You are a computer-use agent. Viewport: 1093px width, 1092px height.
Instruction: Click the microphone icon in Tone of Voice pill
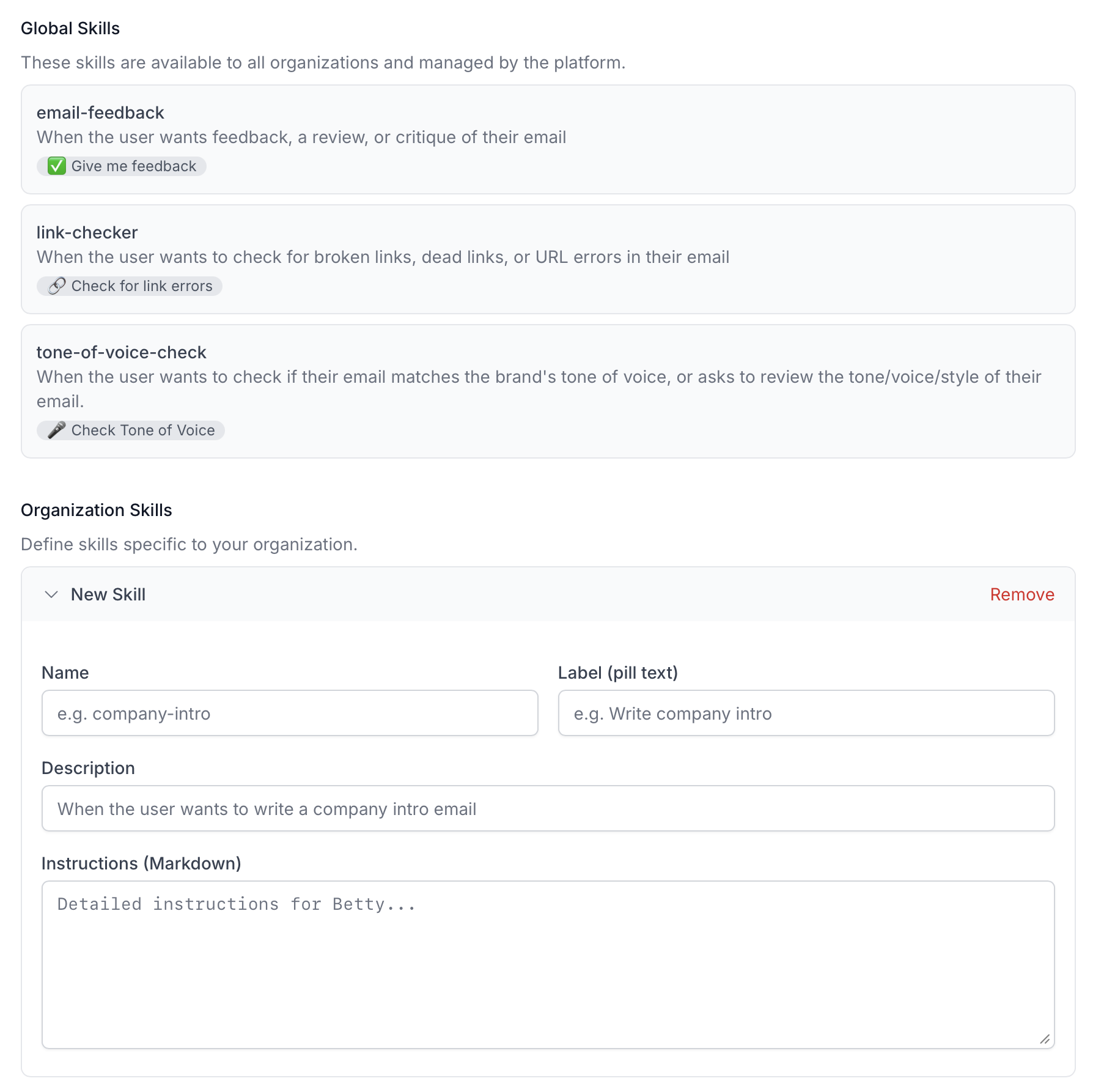56,430
